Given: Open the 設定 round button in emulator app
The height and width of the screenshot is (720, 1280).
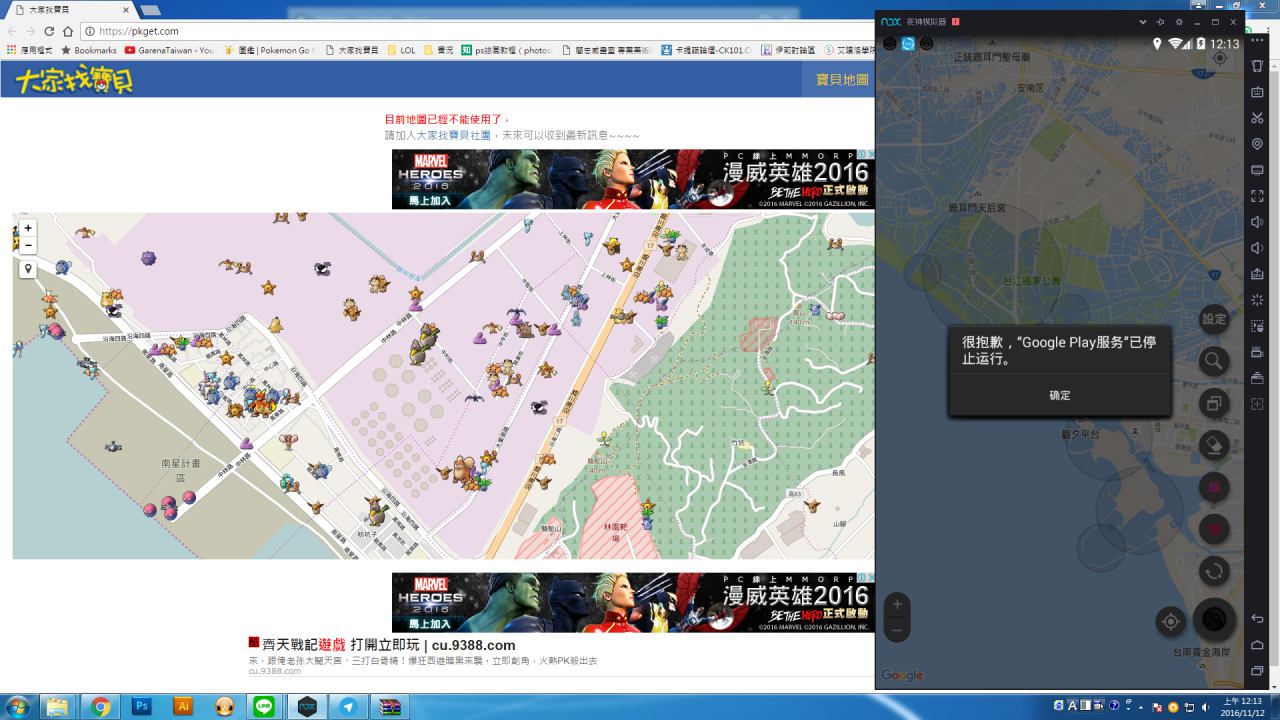Looking at the screenshot, I should pyautogui.click(x=1214, y=319).
